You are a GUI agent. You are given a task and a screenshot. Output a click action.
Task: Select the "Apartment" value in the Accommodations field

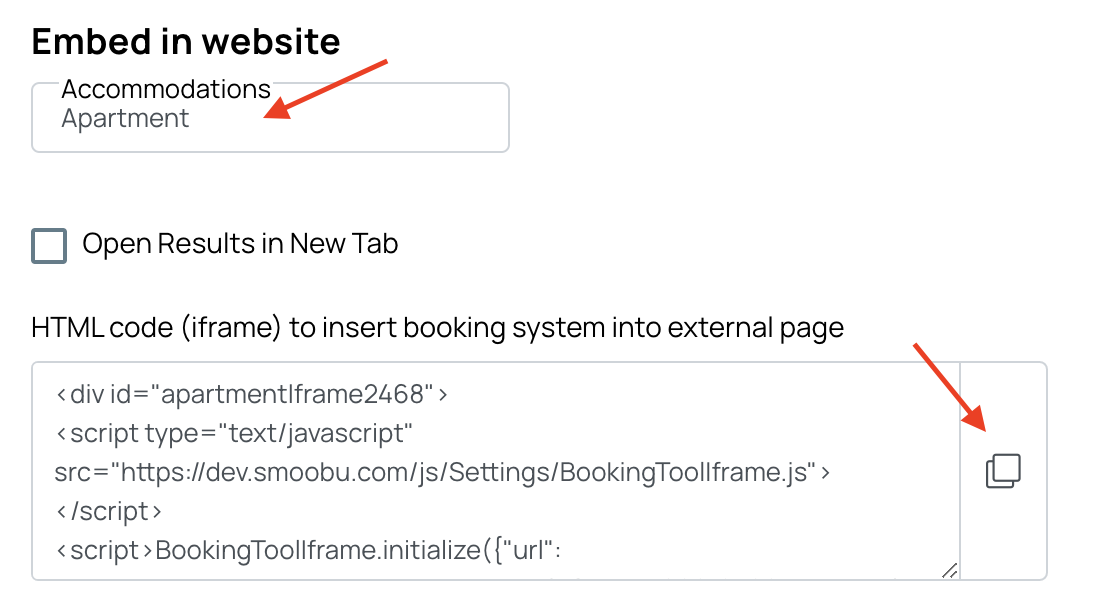pyautogui.click(x=125, y=119)
